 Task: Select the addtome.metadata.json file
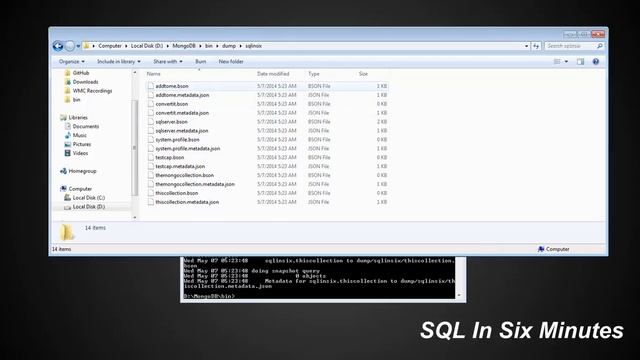coord(182,95)
